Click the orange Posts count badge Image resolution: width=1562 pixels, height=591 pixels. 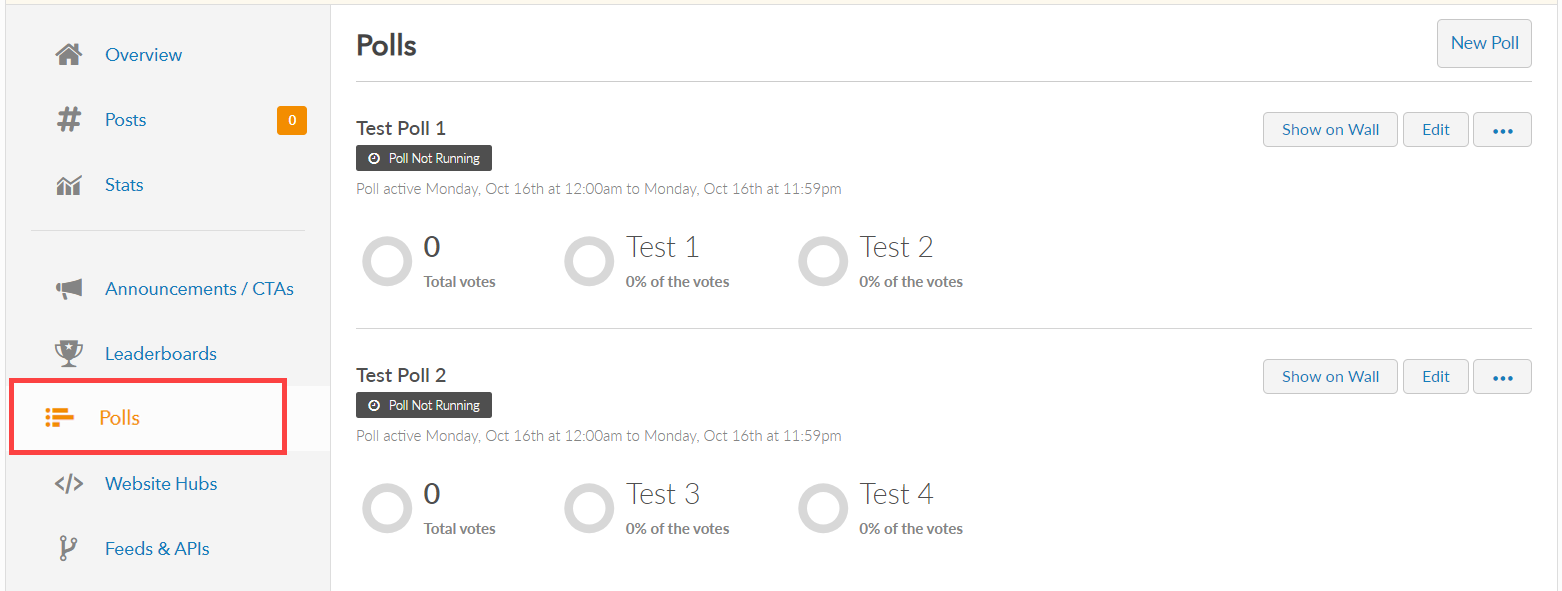click(x=292, y=120)
